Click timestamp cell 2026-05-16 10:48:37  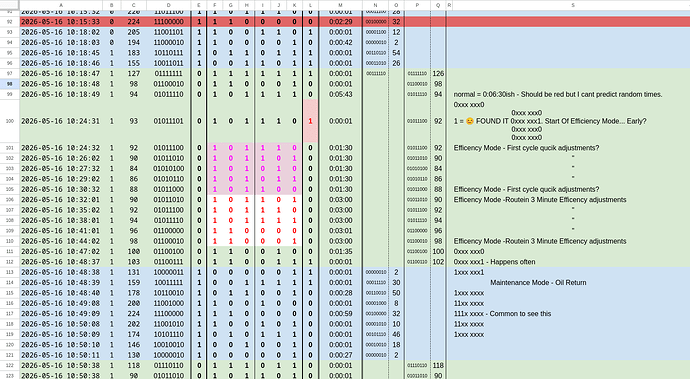[61, 262]
